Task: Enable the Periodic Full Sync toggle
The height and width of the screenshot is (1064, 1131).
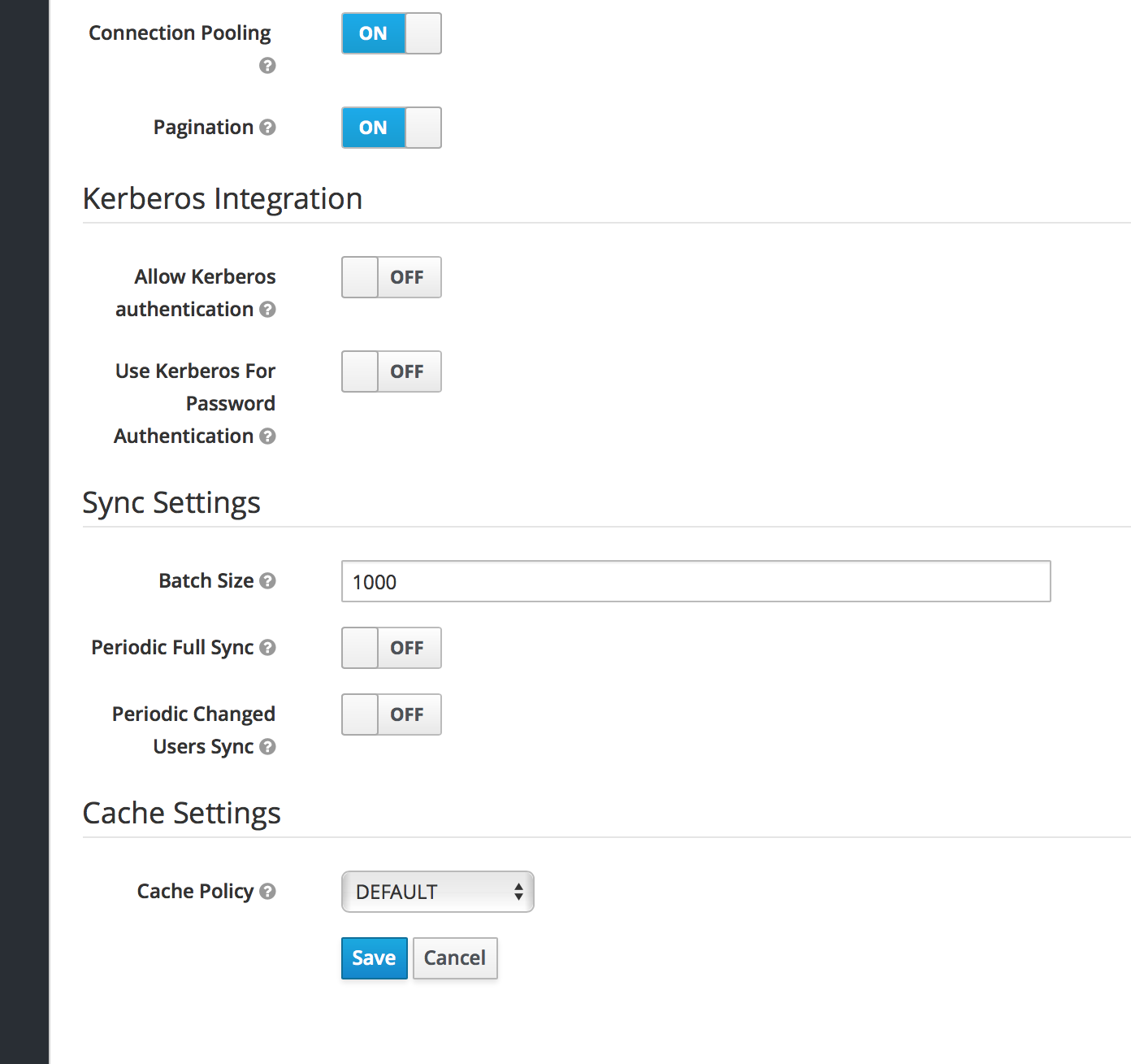Action: [x=391, y=648]
